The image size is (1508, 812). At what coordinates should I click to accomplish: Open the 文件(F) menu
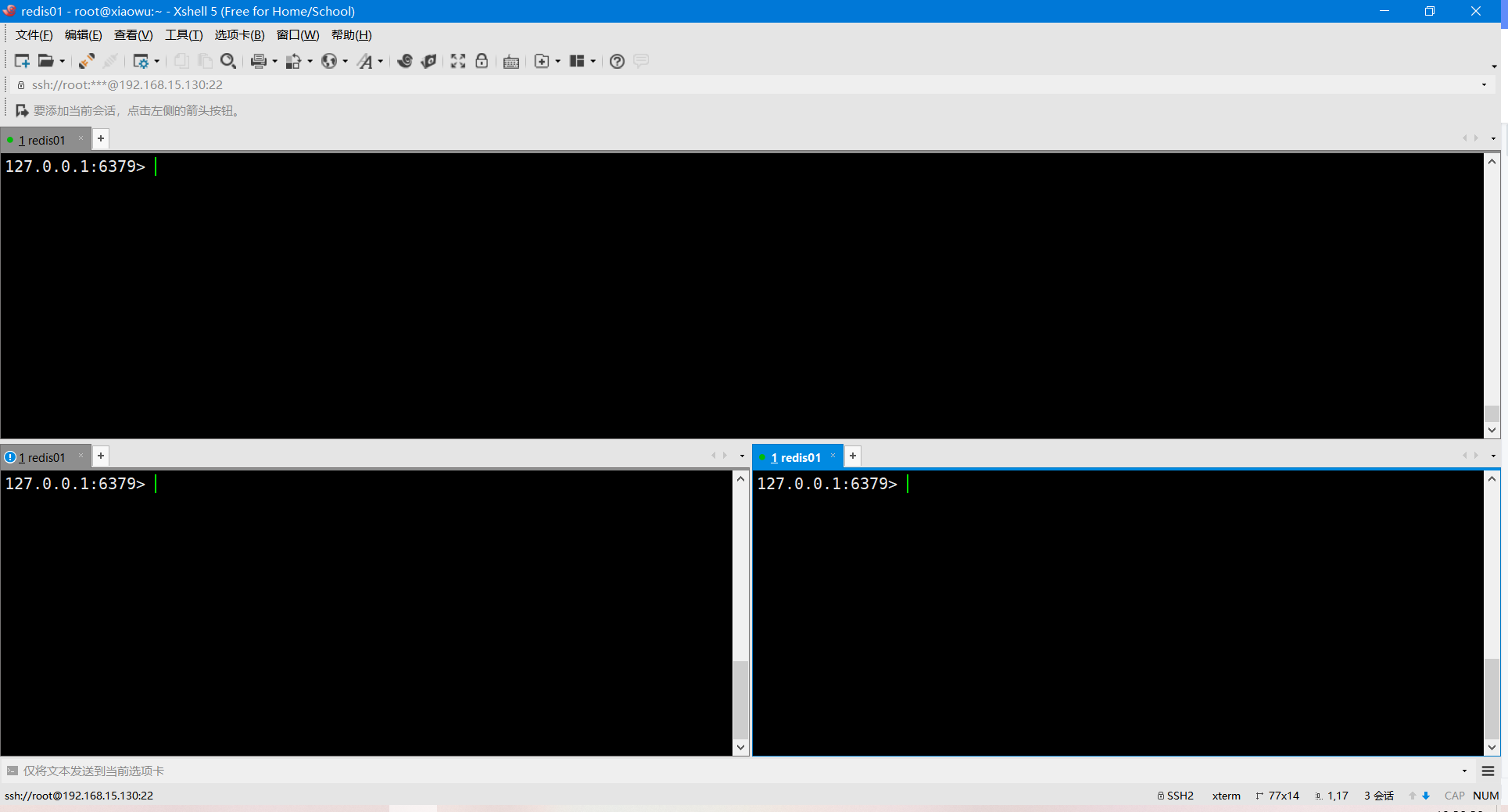pos(34,35)
